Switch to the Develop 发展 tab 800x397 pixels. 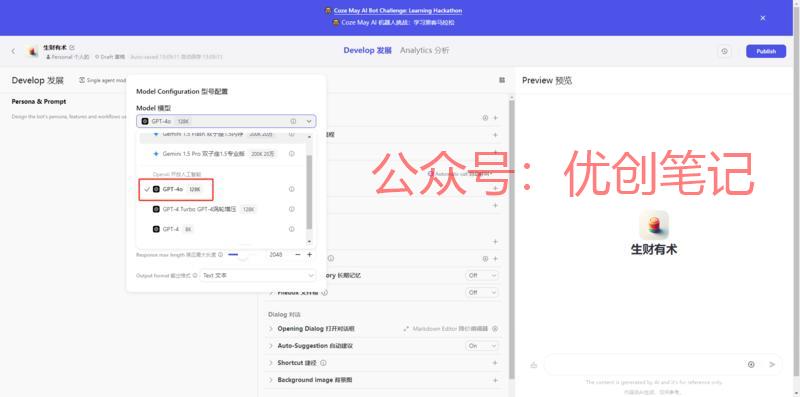(x=367, y=51)
